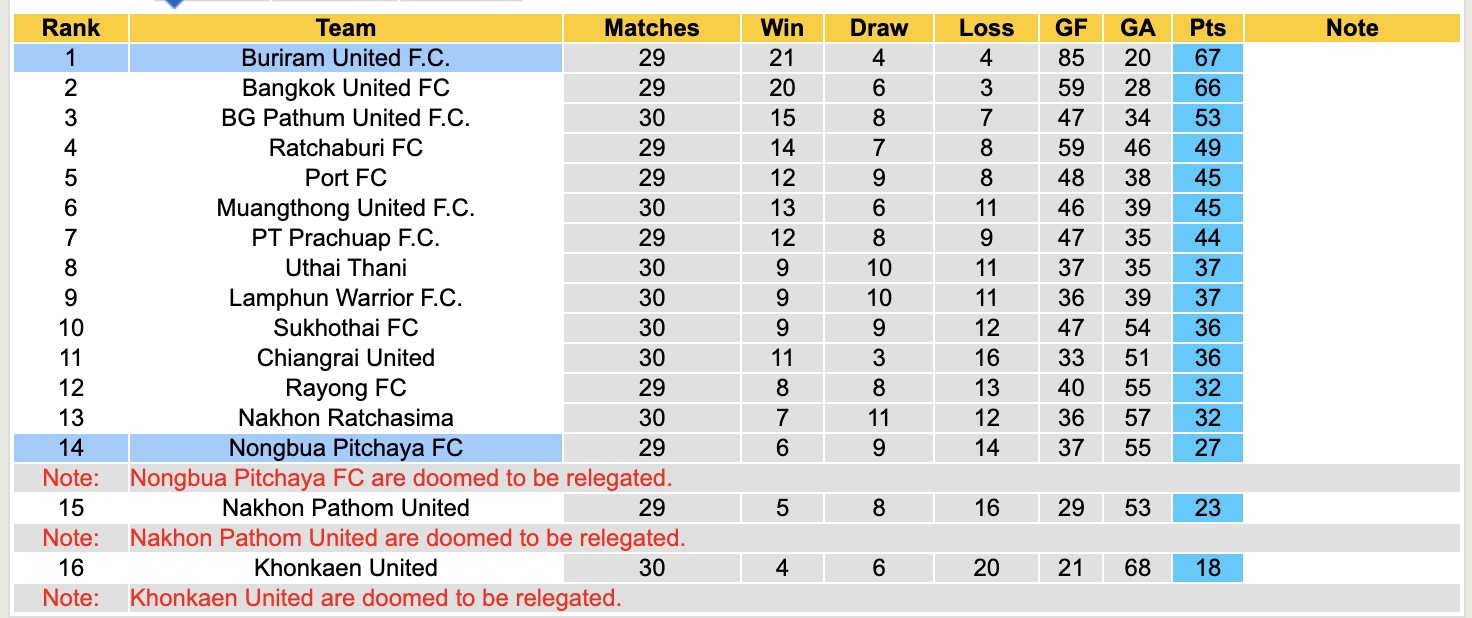Click the Chiangrai United team name
The image size is (1472, 618).
click(345, 358)
